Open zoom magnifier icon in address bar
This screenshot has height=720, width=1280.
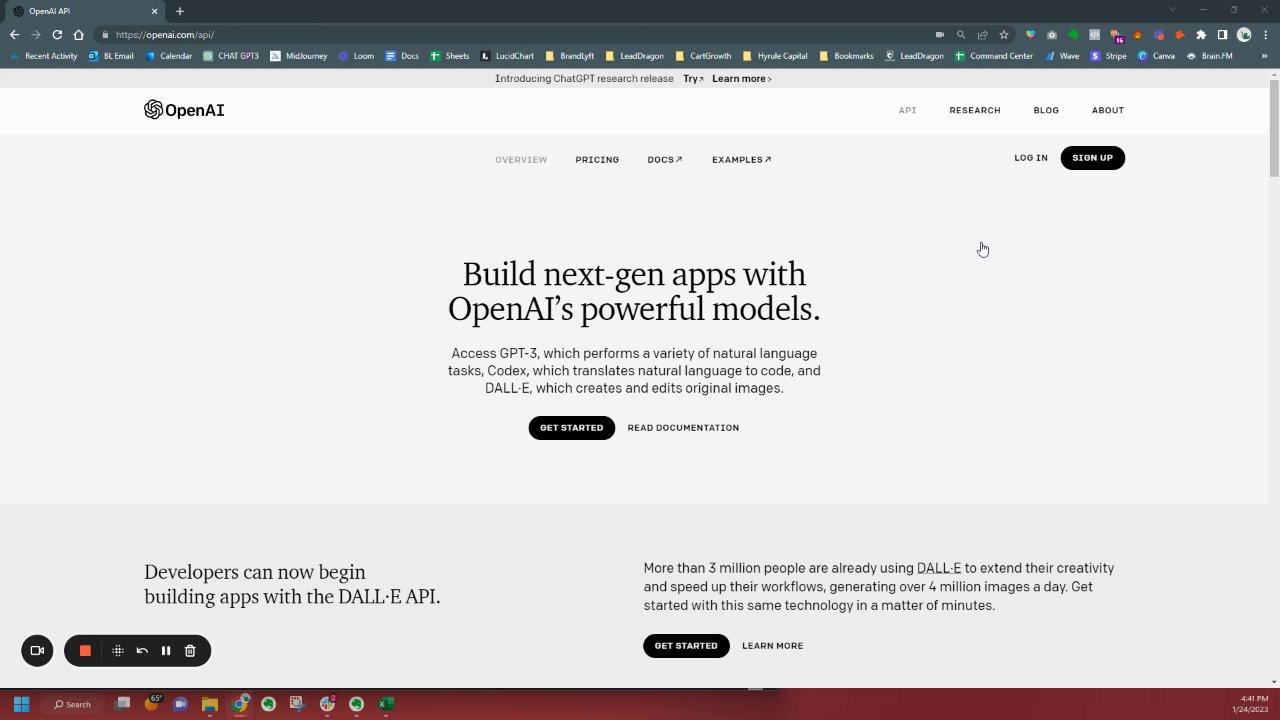click(x=961, y=34)
